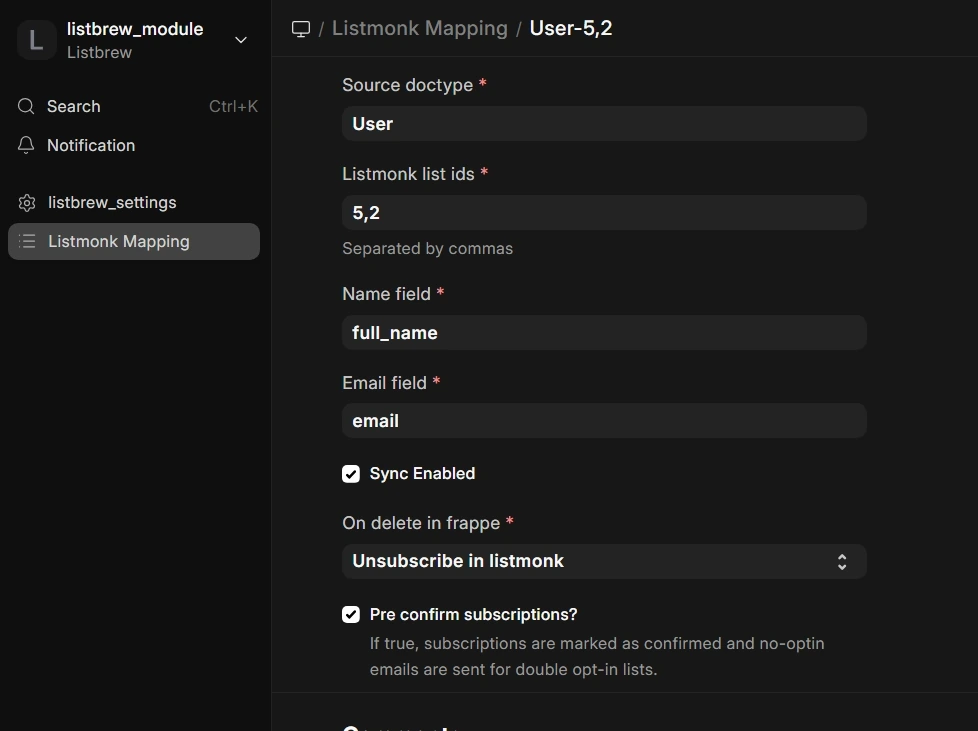Click the Listmonk list ids label
The width and height of the screenshot is (978, 731).
pos(409,174)
